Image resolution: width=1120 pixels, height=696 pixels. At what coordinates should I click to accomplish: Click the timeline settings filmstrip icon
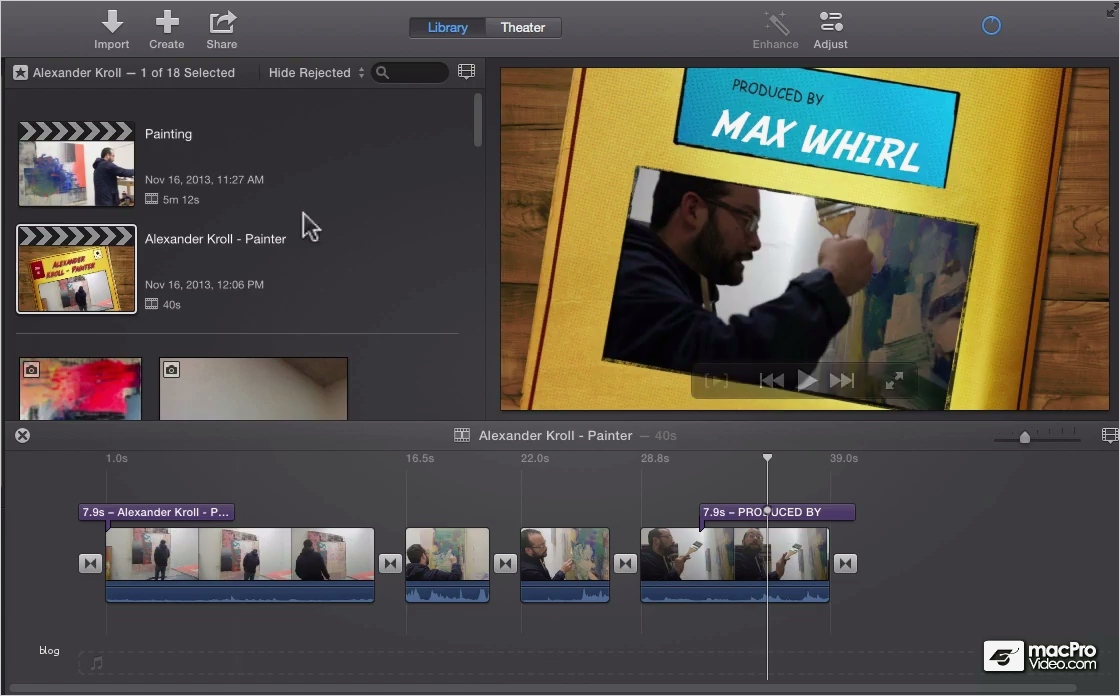[1109, 436]
